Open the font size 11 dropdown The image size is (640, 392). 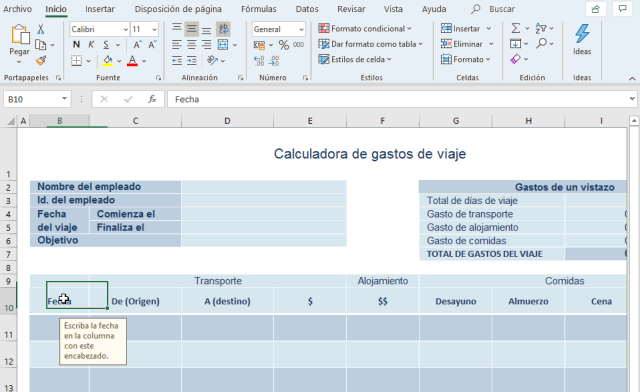[x=154, y=29]
